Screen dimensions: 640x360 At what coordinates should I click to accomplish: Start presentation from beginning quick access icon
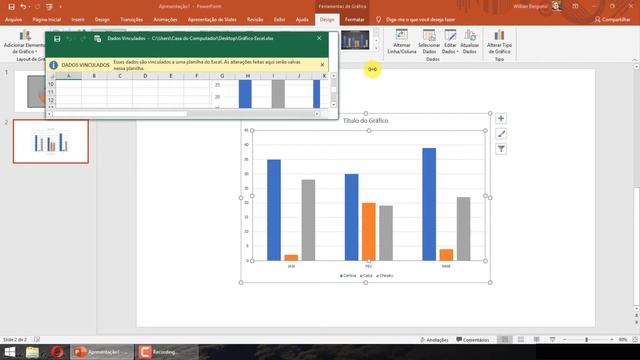click(49, 7)
